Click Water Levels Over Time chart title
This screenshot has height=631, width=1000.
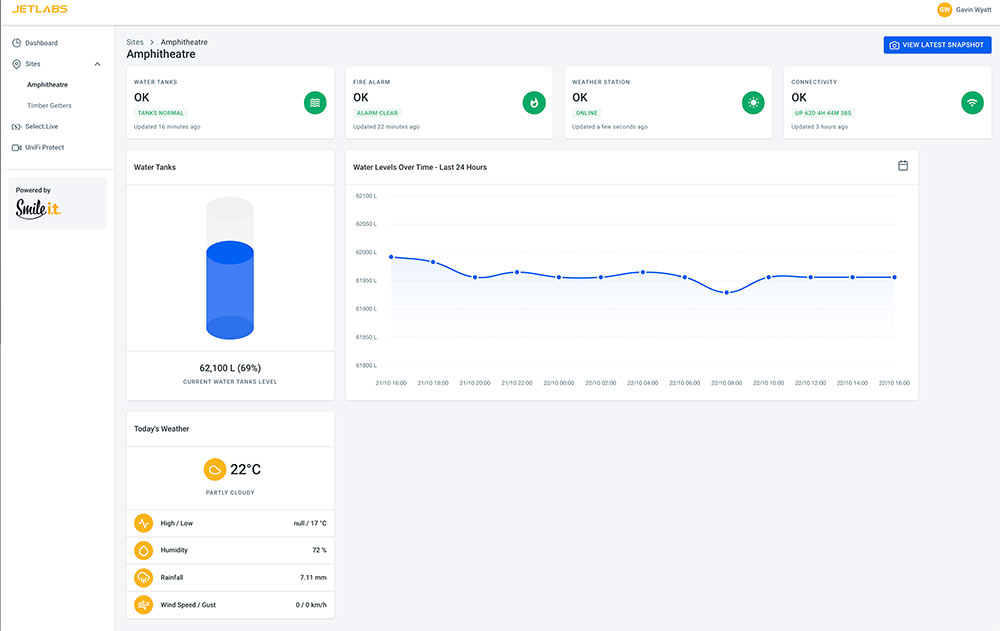click(x=420, y=167)
